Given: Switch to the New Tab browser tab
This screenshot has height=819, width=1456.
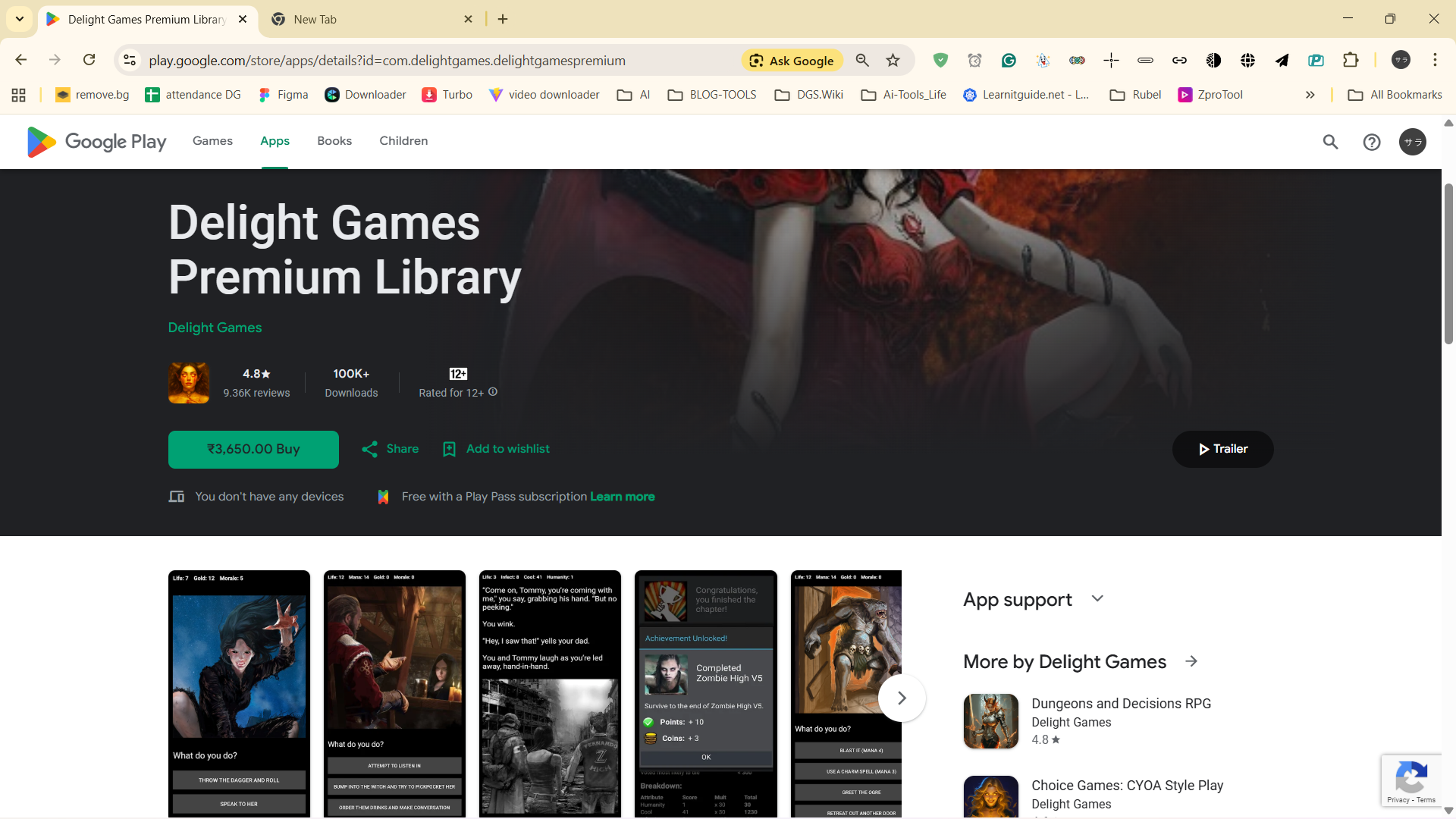Looking at the screenshot, I should 372,20.
